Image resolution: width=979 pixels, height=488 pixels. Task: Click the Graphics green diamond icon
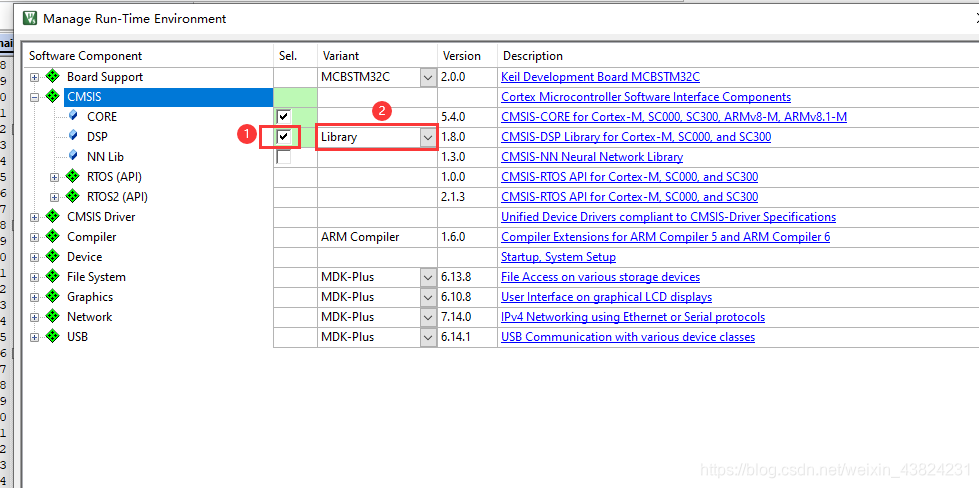coord(52,296)
